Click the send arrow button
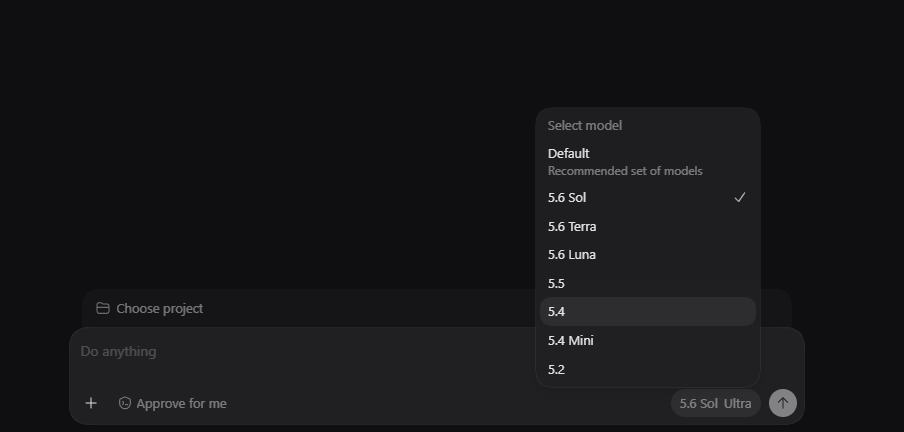 pyautogui.click(x=782, y=403)
